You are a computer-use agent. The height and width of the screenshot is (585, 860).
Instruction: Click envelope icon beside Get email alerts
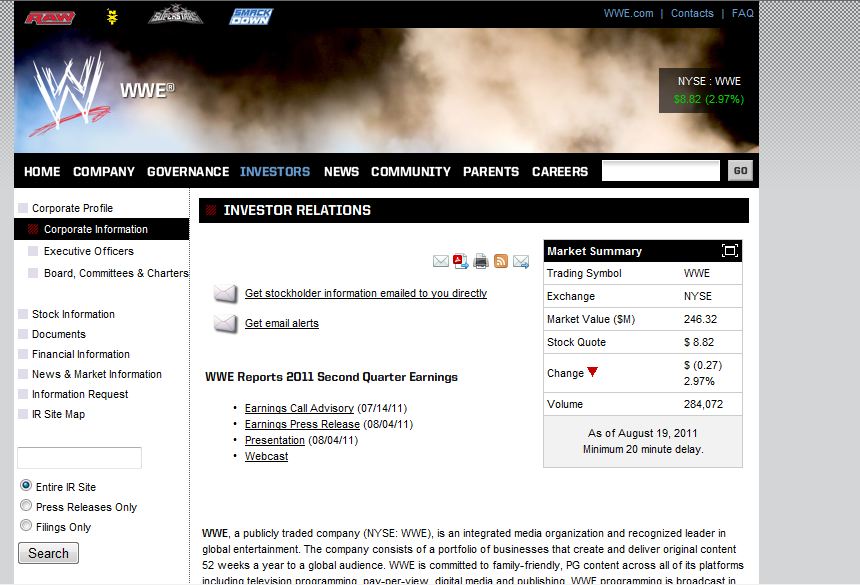coord(225,323)
